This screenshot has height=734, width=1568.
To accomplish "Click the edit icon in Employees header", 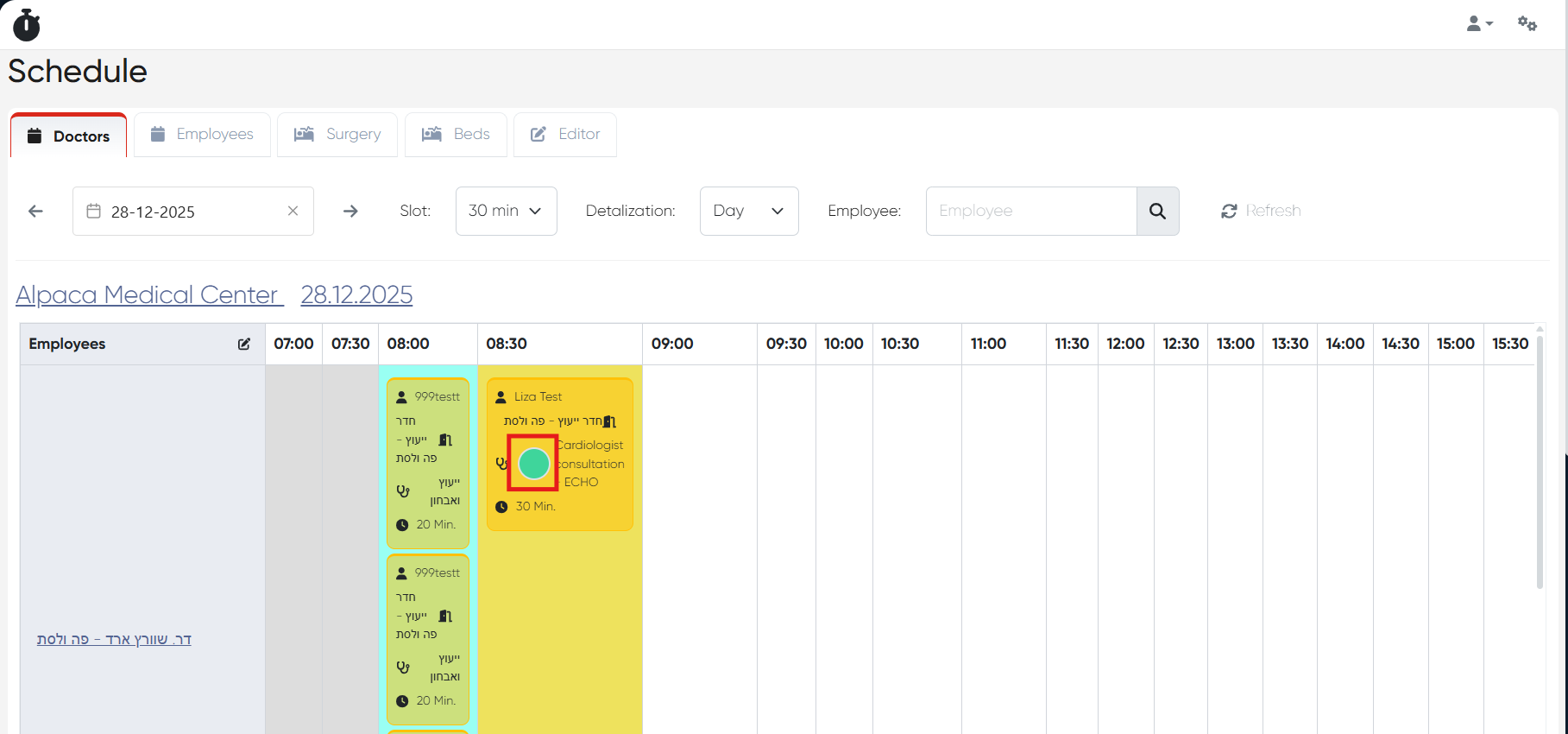I will 244,345.
